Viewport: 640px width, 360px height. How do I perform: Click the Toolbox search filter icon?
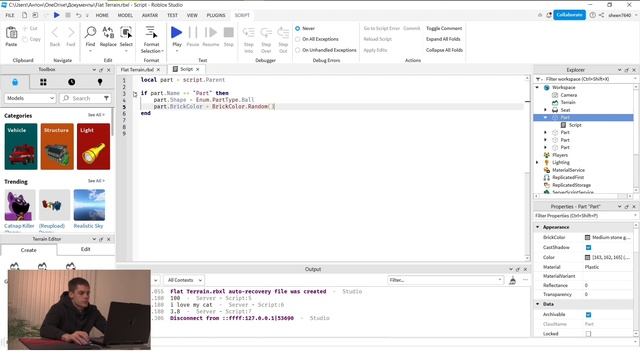pyautogui.click(x=107, y=98)
